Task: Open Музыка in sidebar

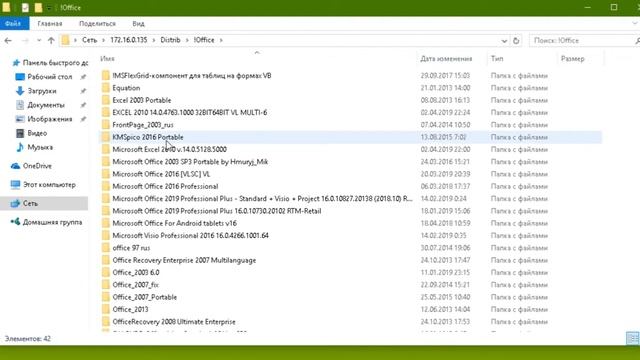Action: [x=40, y=147]
